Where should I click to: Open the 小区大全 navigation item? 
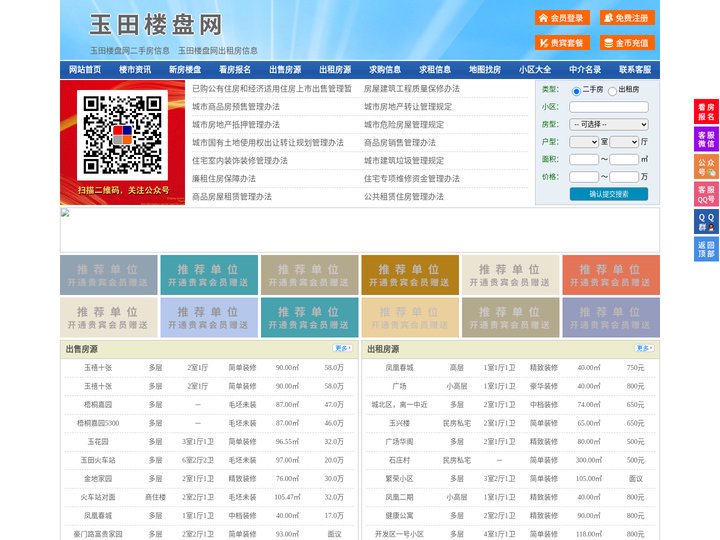pyautogui.click(x=535, y=70)
